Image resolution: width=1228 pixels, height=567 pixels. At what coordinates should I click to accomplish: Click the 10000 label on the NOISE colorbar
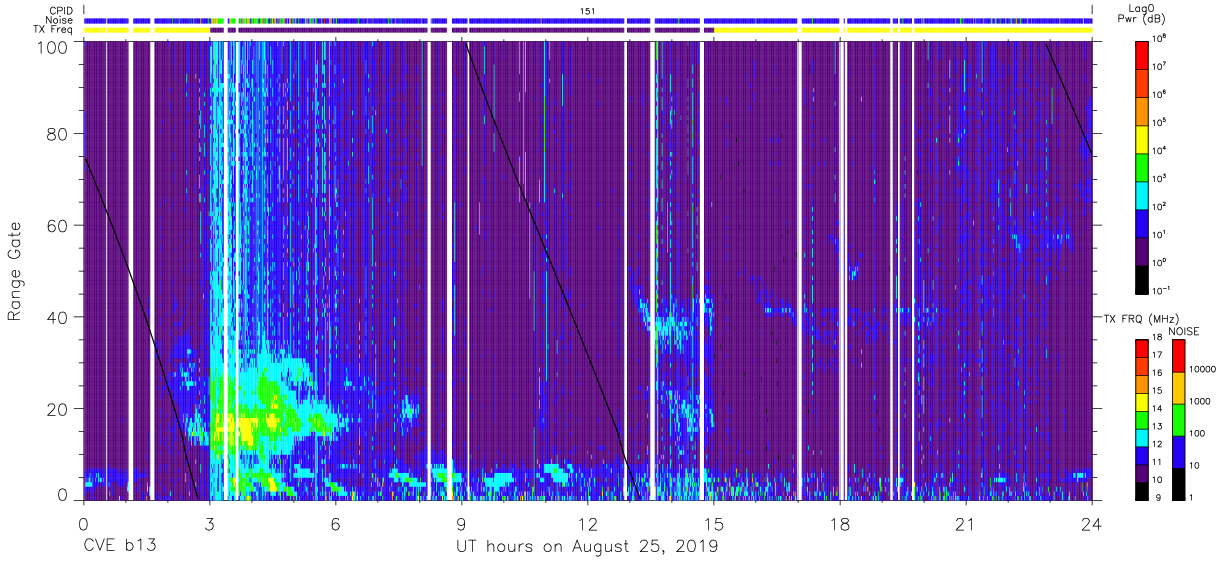pyautogui.click(x=1204, y=370)
